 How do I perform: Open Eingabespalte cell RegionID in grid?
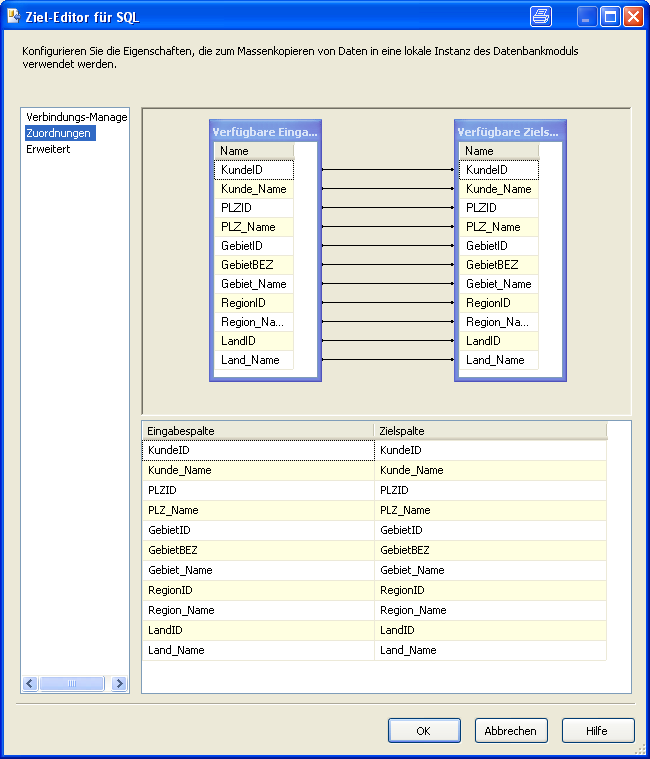258,591
